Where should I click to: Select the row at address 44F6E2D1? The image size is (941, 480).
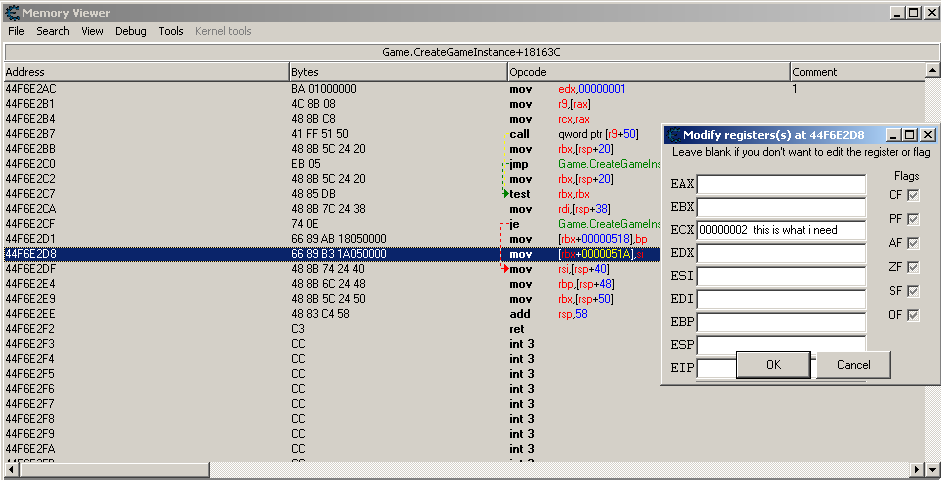[x=333, y=239]
